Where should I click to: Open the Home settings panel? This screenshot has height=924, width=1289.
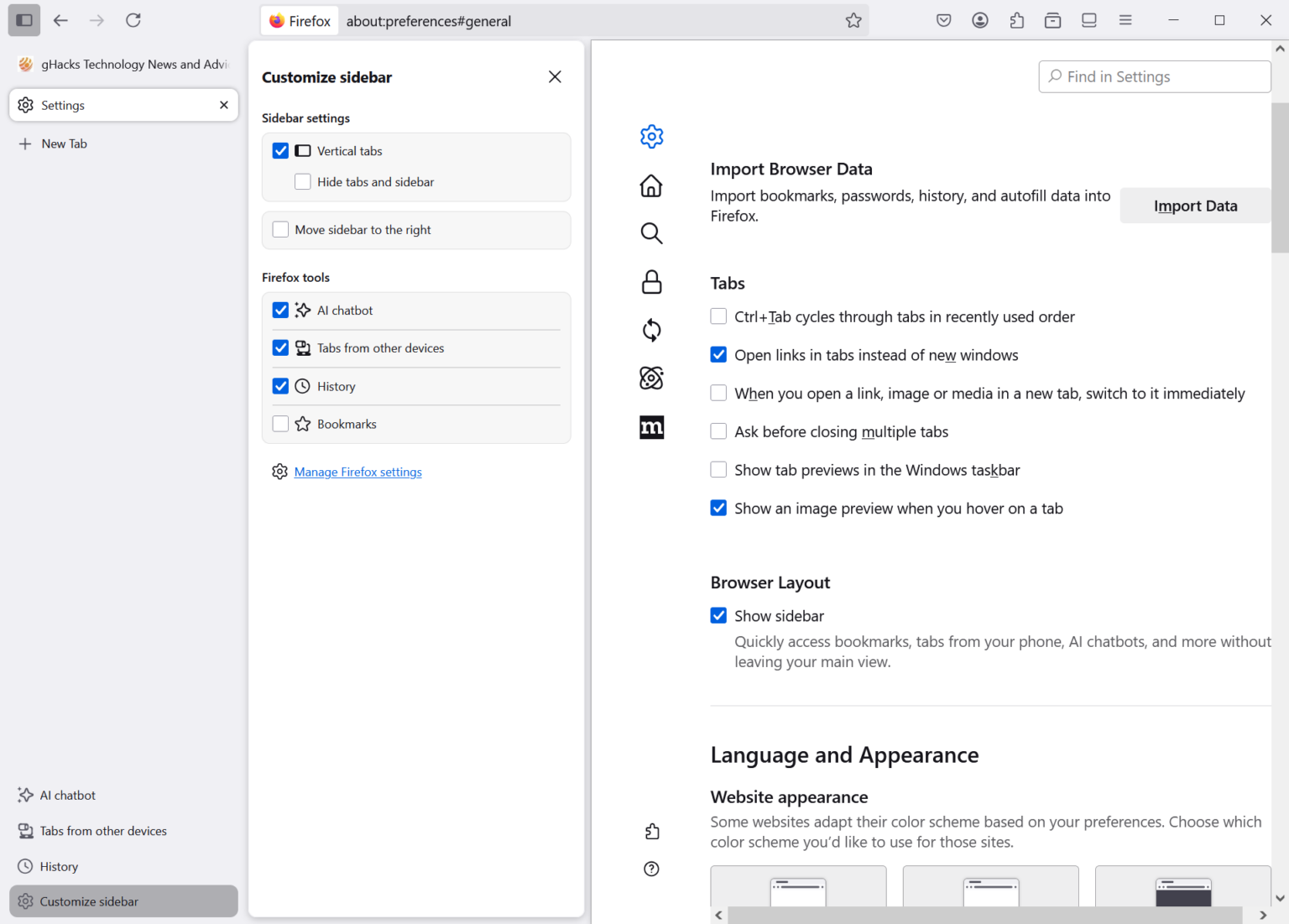pyautogui.click(x=651, y=185)
